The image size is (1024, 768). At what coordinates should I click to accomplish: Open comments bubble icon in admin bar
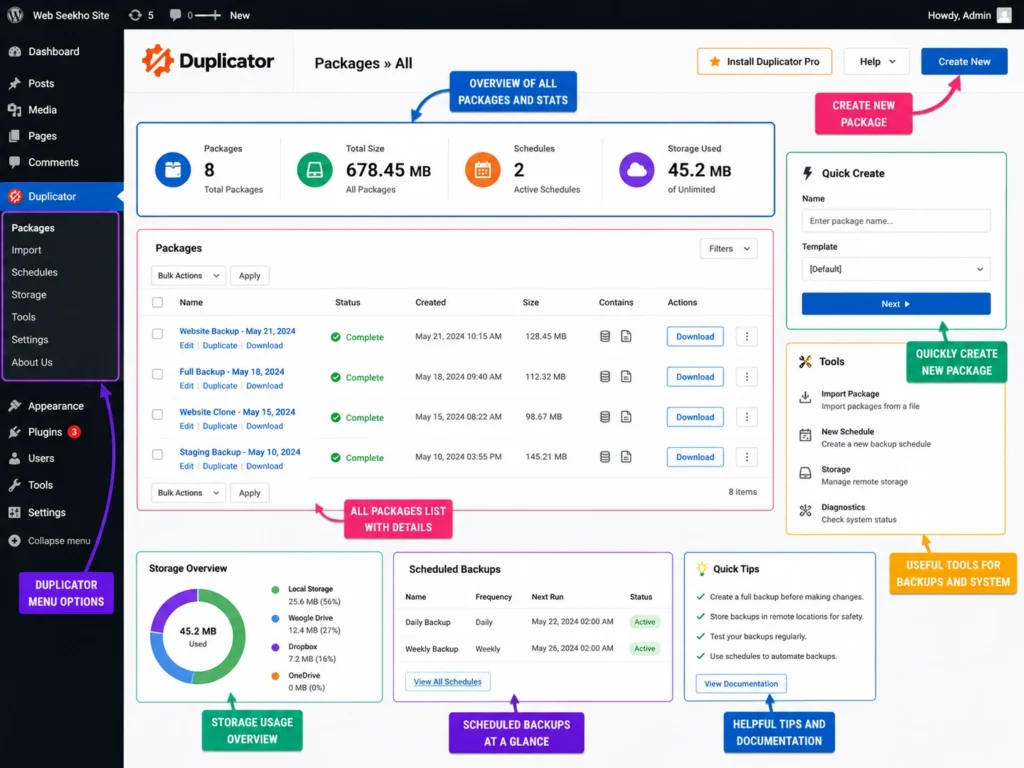(175, 15)
